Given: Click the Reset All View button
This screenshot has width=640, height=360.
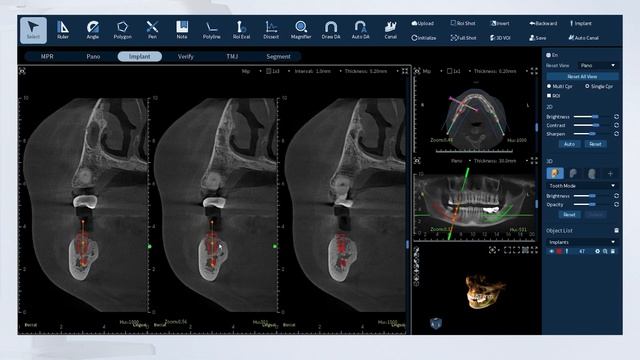Looking at the screenshot, I should (x=582, y=76).
